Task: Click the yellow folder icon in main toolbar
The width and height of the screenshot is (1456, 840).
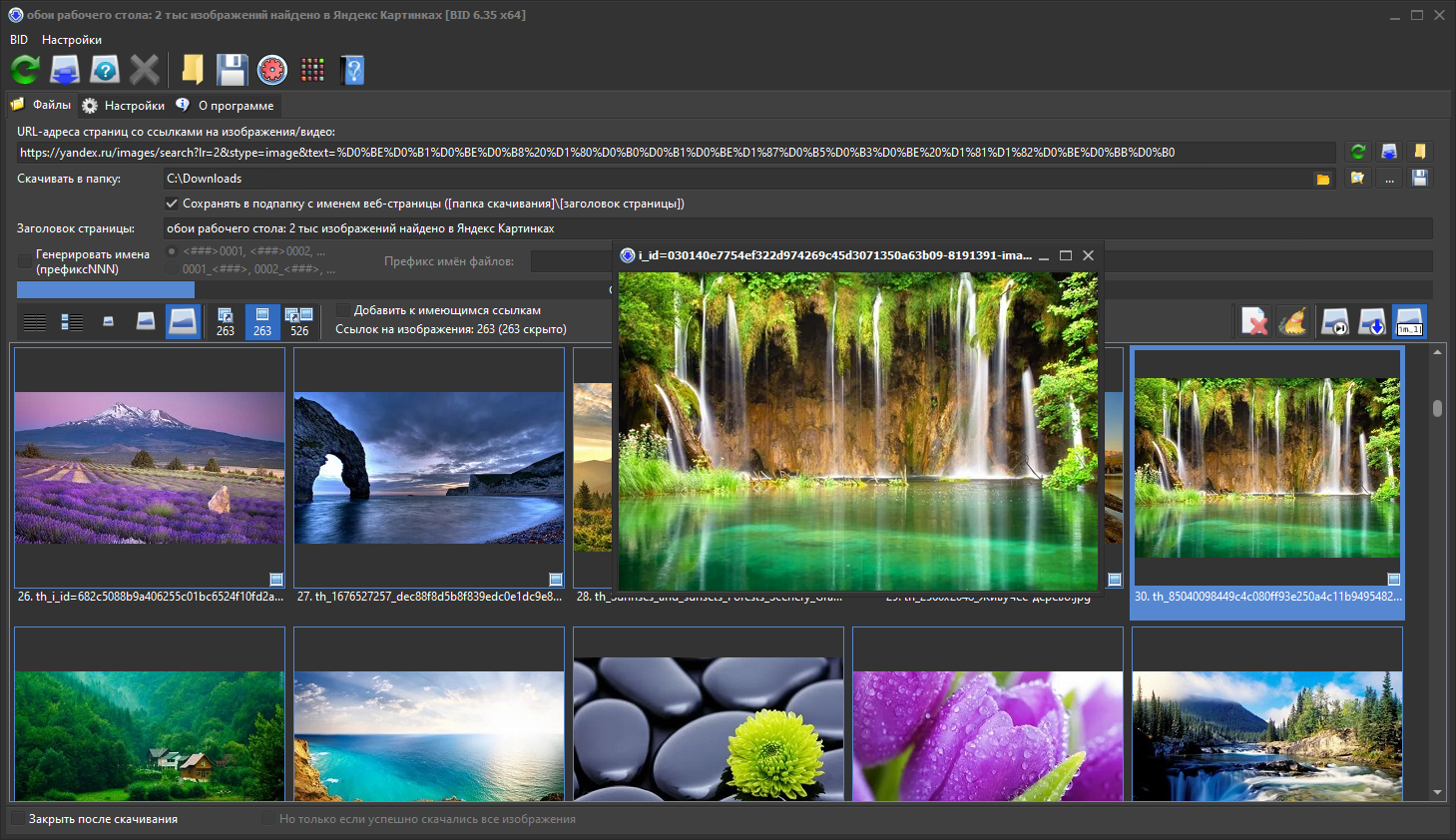Action: point(193,70)
